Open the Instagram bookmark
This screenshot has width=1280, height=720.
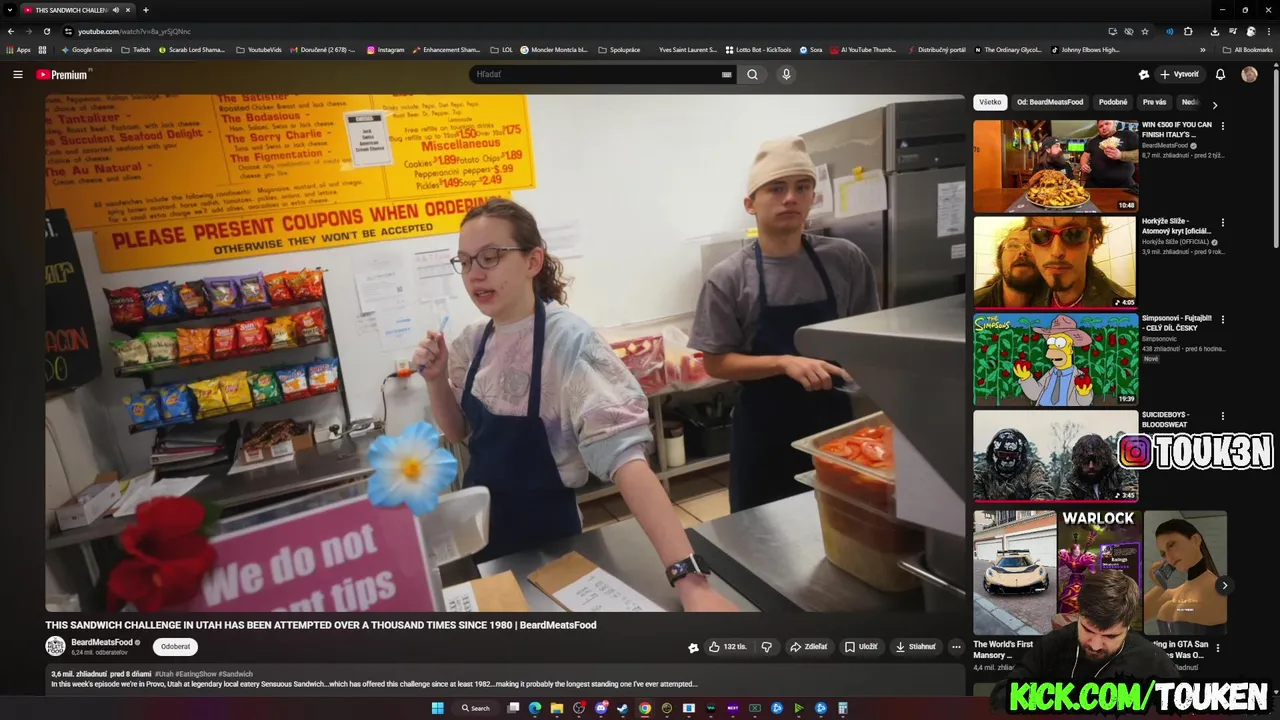[386, 49]
